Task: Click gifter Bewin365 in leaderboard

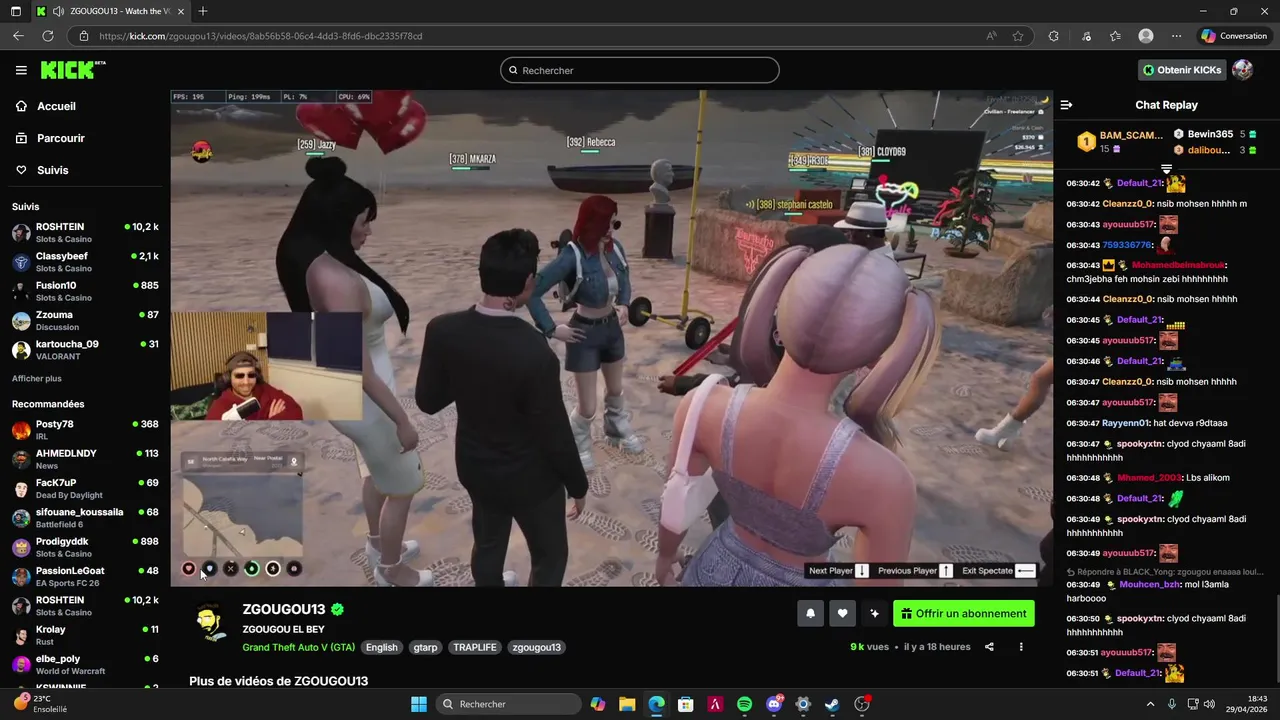Action: pos(1210,134)
